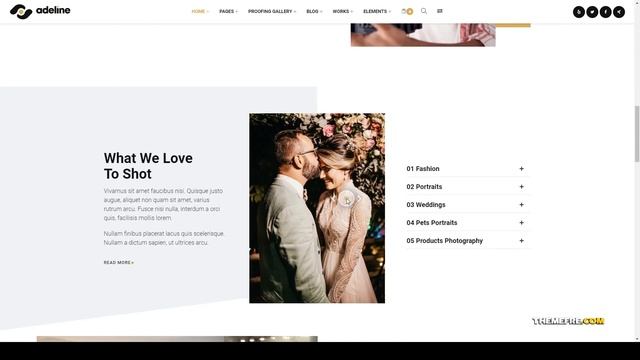This screenshot has height=360, width=640.
Task: Expand the 05 Products Photography plus icon
Action: 521,240
